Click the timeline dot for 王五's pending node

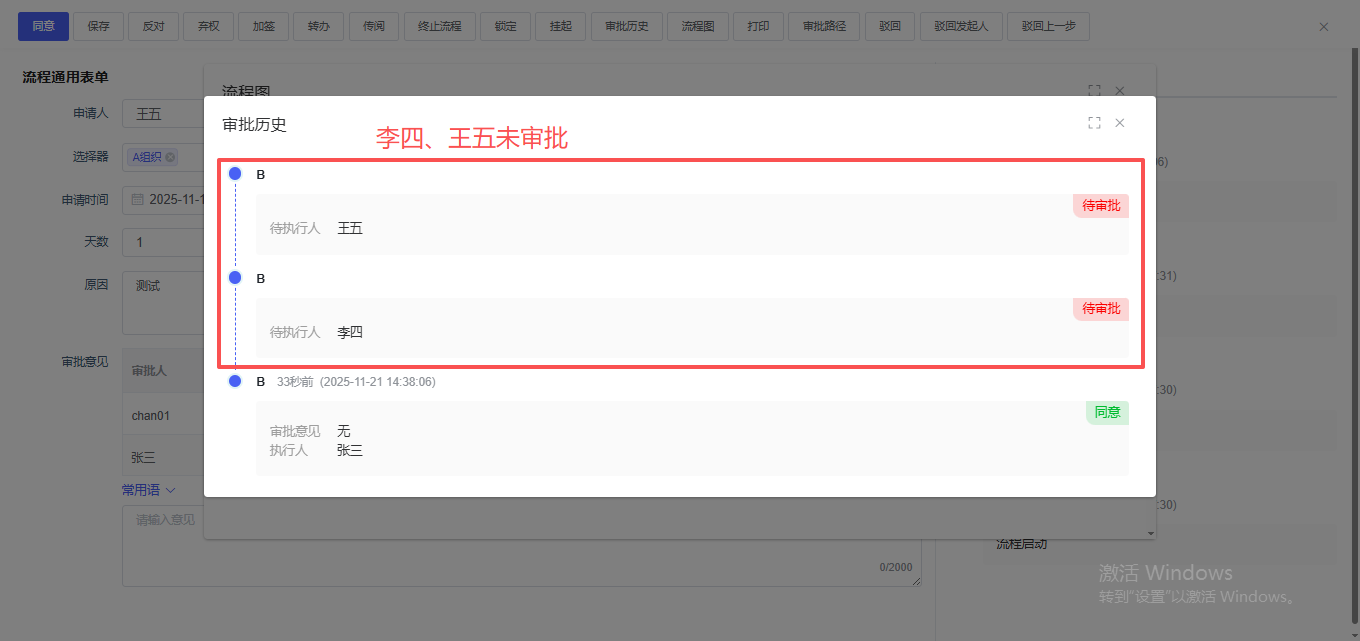(x=235, y=174)
